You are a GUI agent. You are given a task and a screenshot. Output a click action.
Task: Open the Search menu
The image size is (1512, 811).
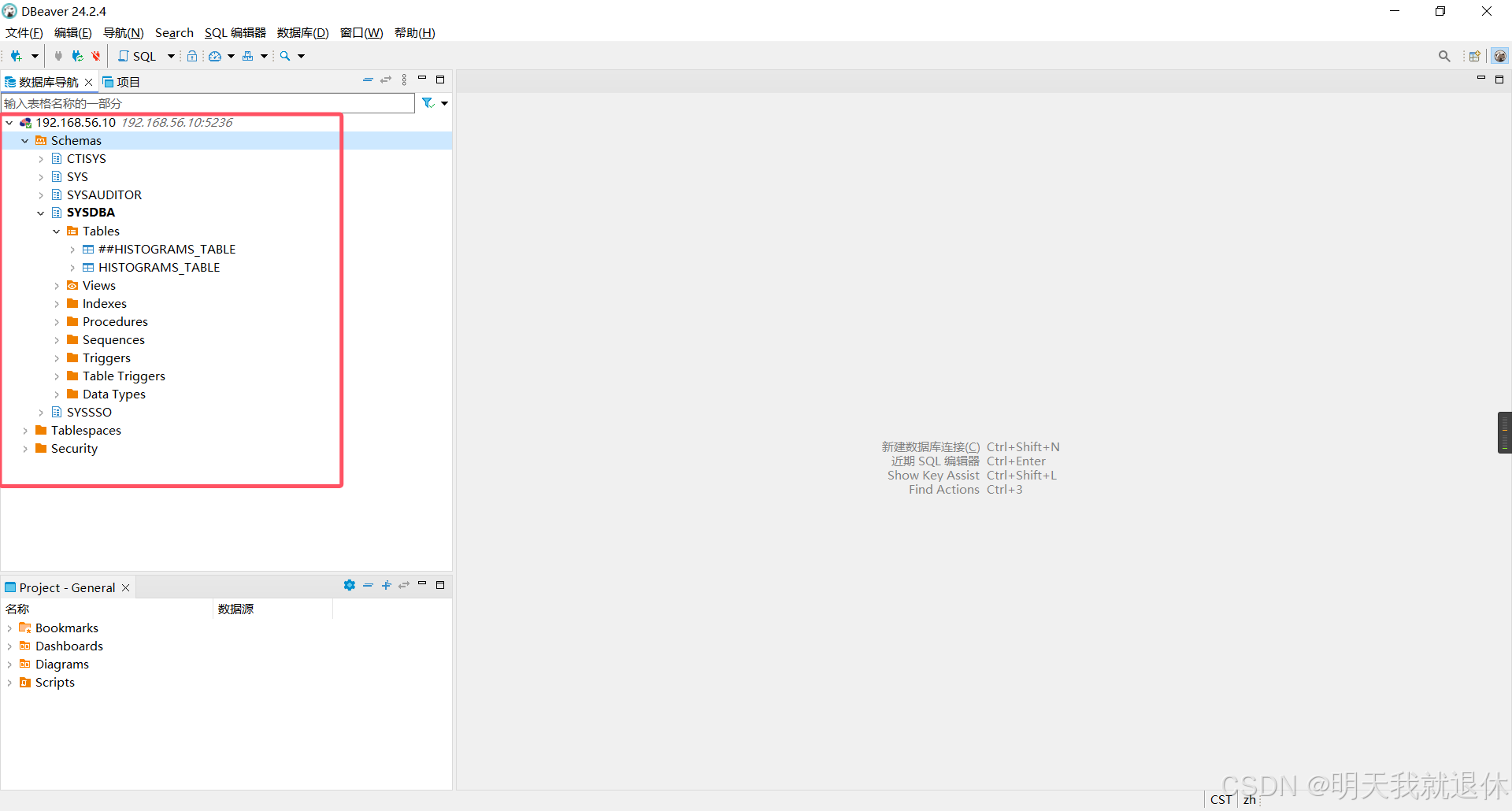pos(174,33)
